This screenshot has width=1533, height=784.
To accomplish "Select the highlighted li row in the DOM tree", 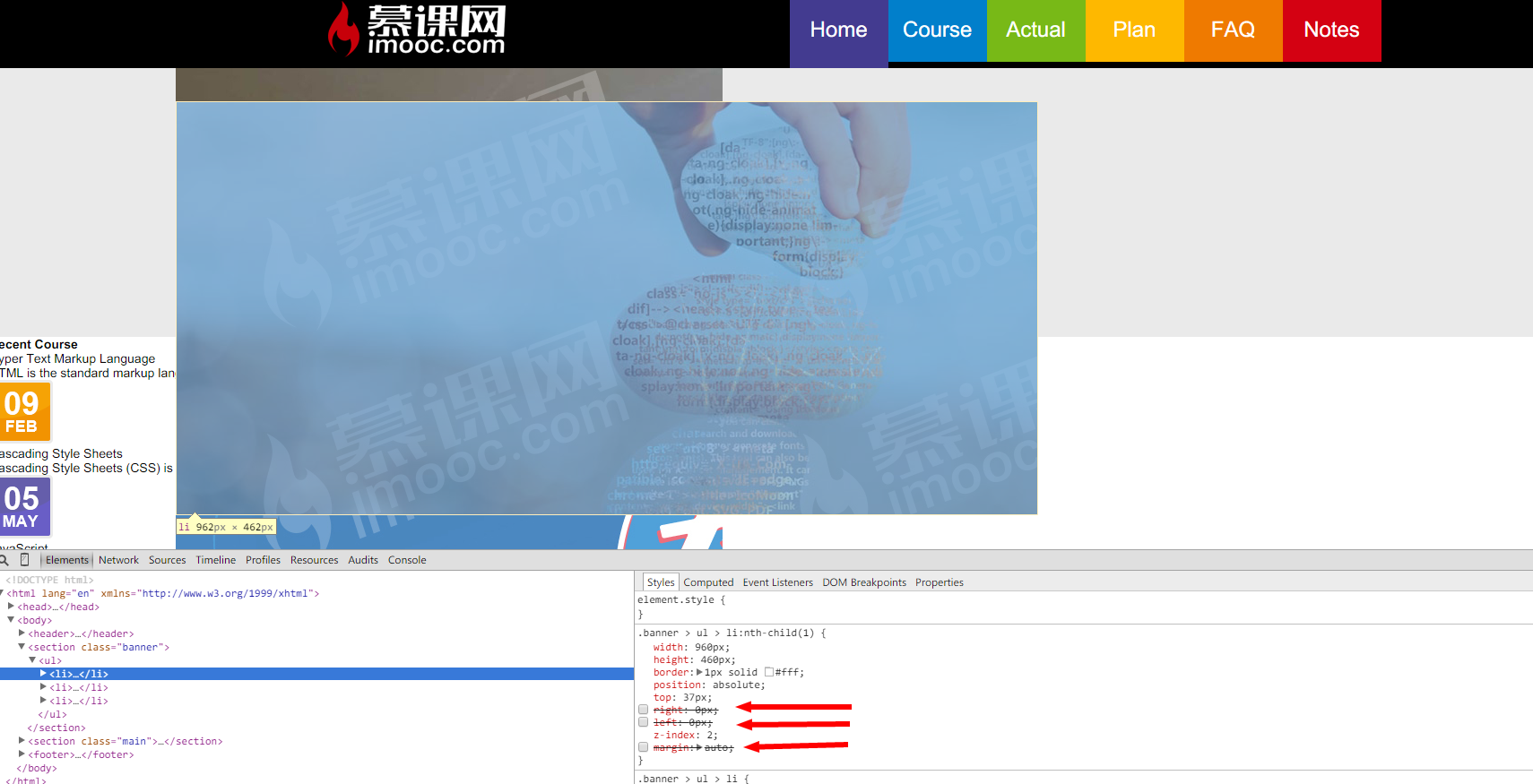I will coord(316,674).
